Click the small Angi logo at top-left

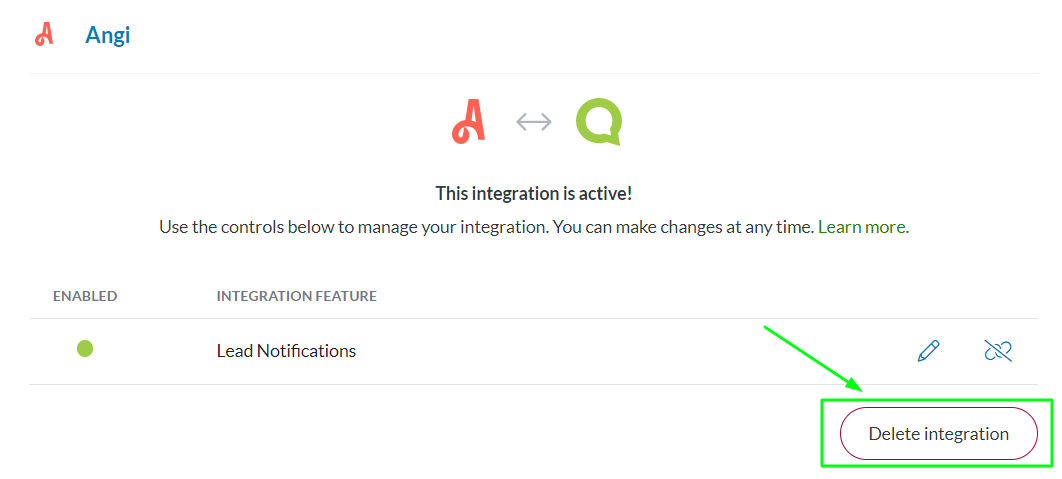coord(43,35)
